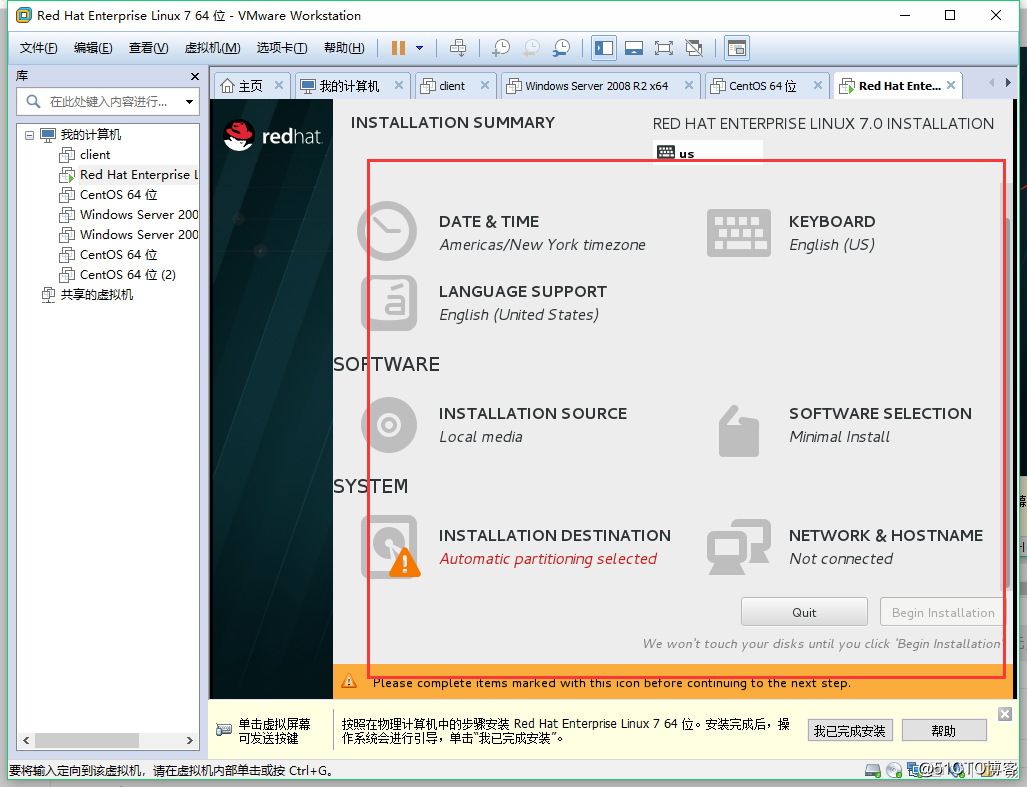This screenshot has height=787, width=1027.
Task: Close the 主页 tab
Action: click(279, 85)
